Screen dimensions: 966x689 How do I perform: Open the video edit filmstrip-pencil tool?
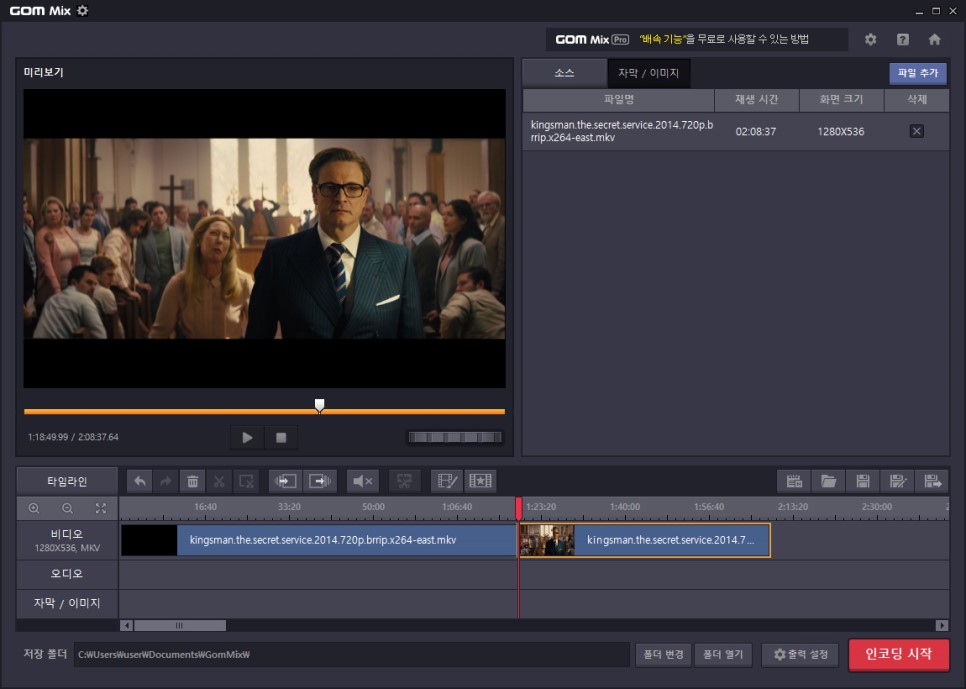point(447,481)
